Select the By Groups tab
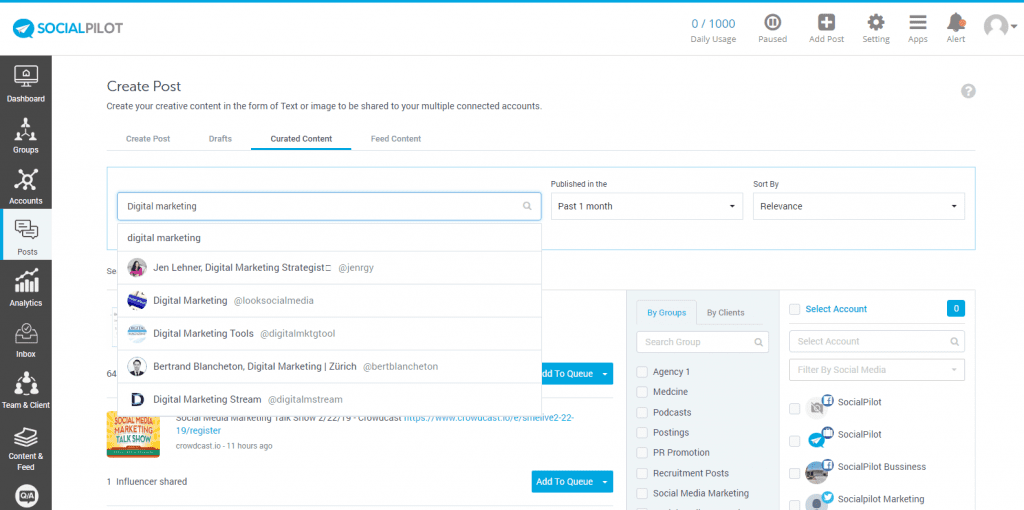Viewport: 1024px width, 510px height. (667, 313)
